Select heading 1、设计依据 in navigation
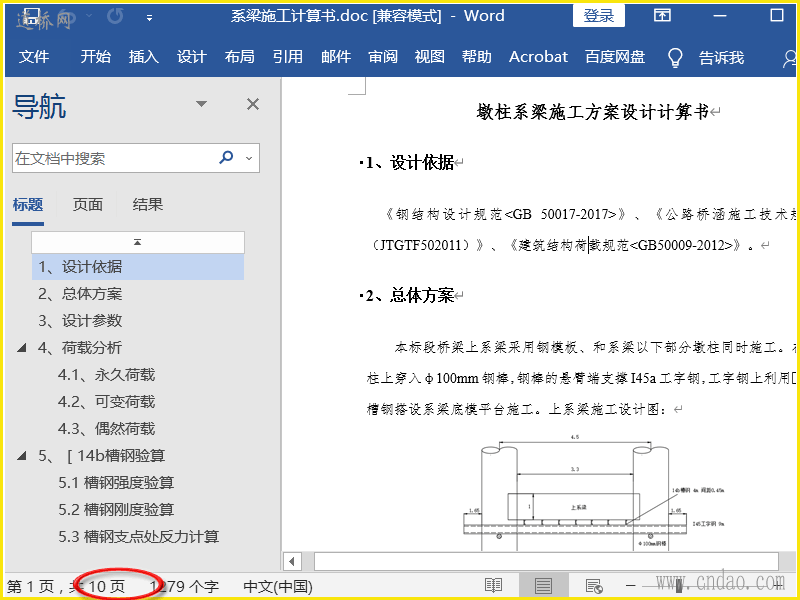 point(138,267)
